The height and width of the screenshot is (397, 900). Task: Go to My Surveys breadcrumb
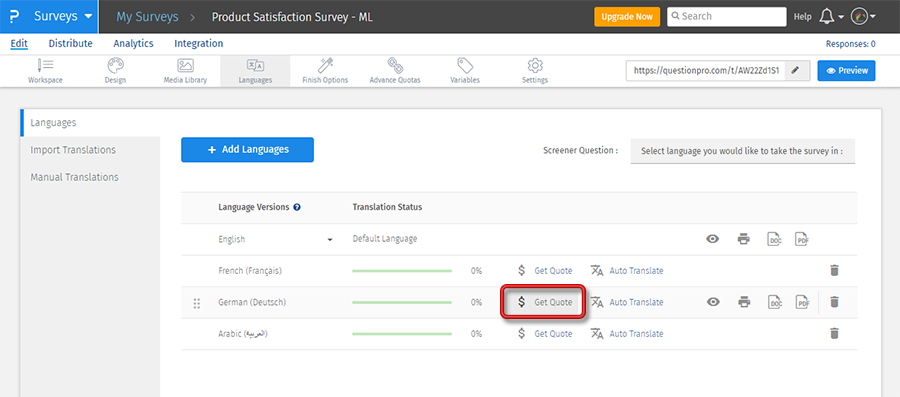click(147, 17)
